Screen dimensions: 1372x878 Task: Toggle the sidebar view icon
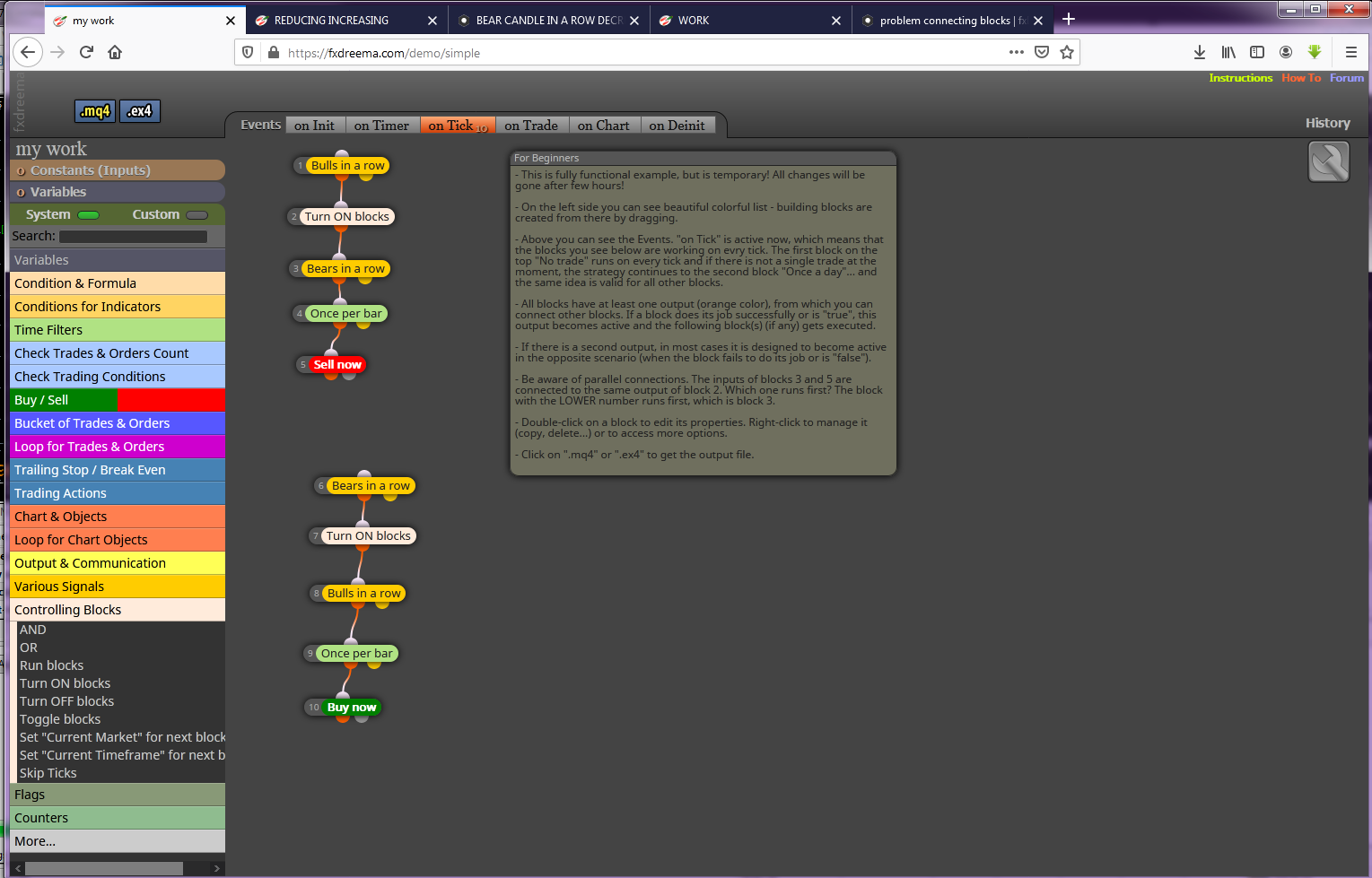(x=1257, y=52)
